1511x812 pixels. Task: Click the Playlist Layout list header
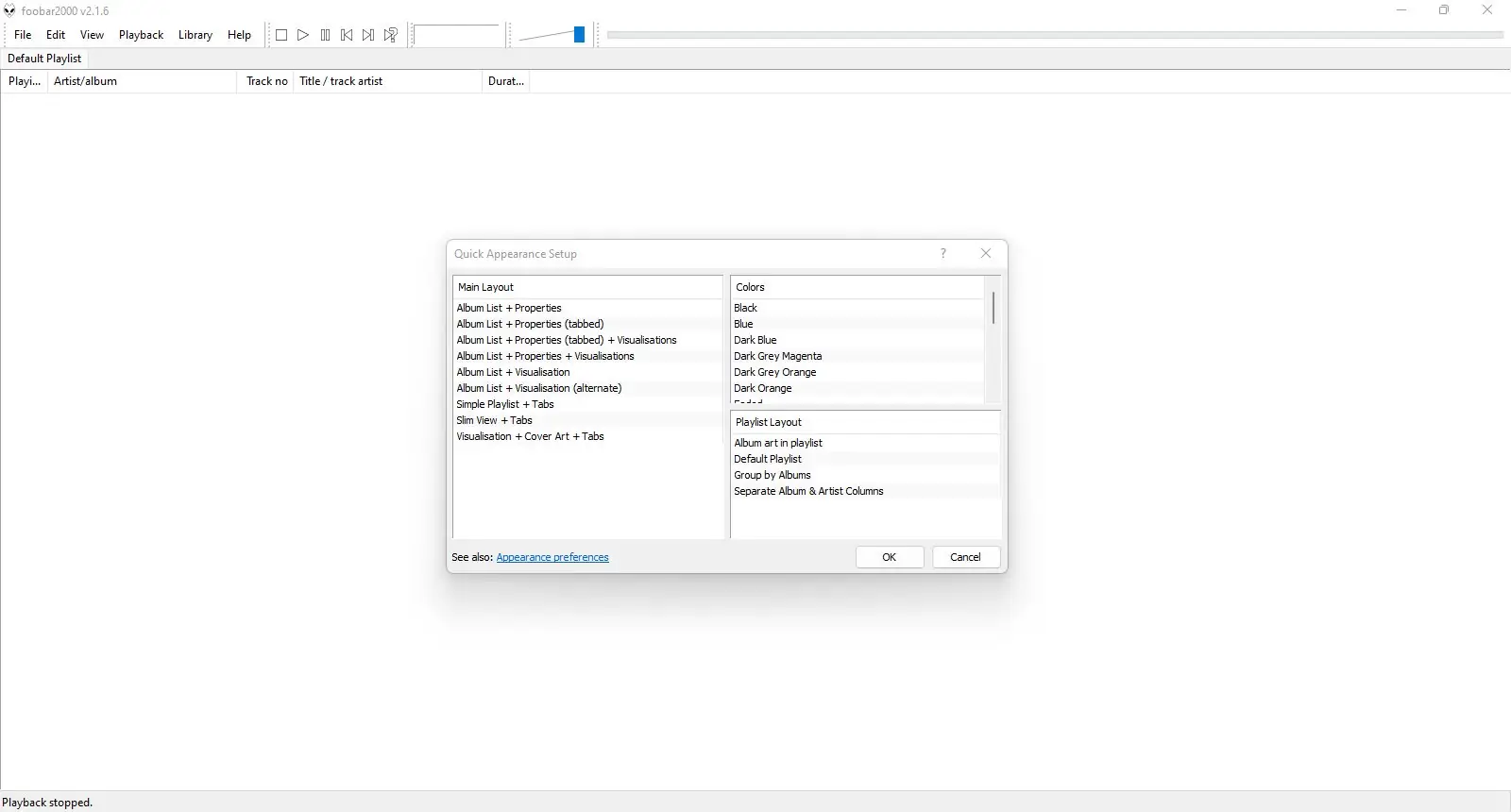click(x=865, y=422)
